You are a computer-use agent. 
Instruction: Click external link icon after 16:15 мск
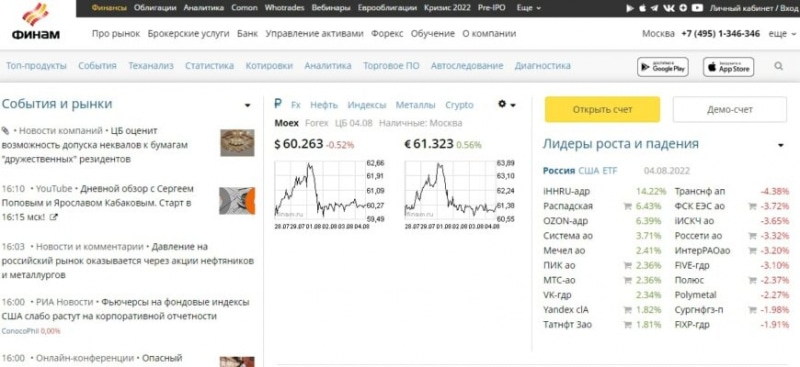(x=54, y=217)
